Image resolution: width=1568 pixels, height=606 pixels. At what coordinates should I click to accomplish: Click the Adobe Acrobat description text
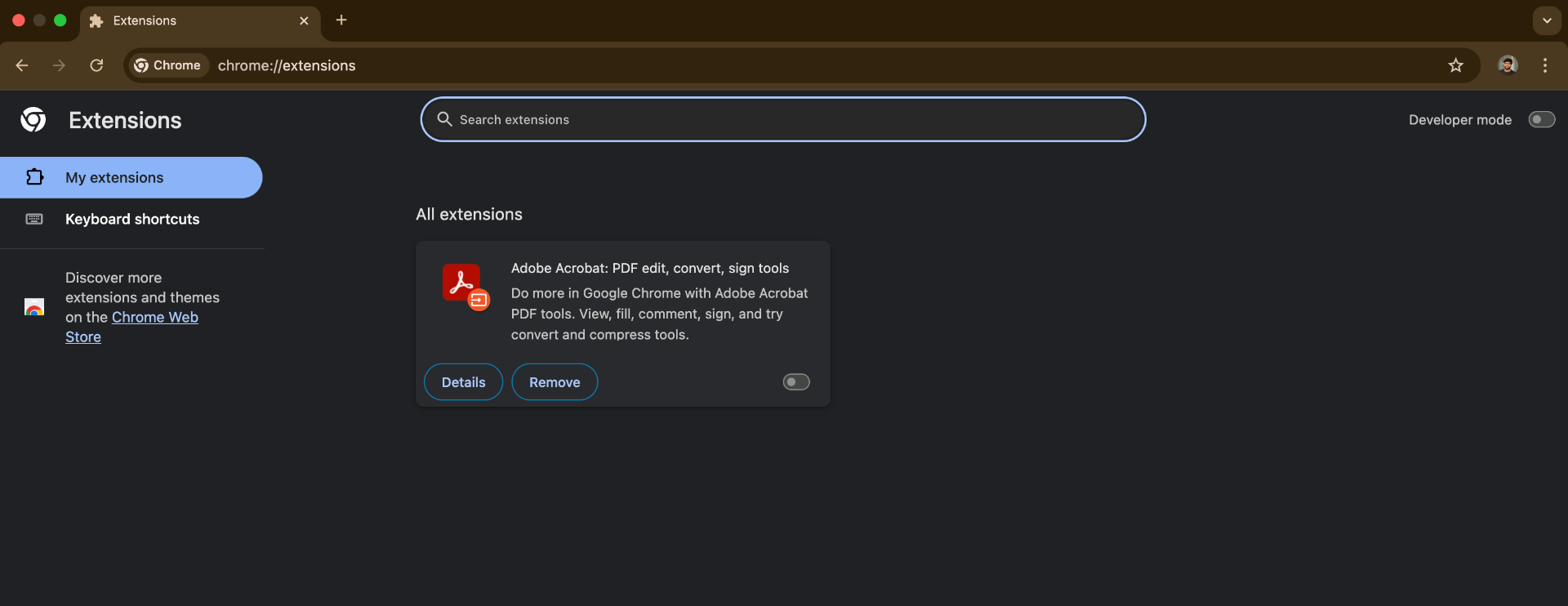coord(660,314)
